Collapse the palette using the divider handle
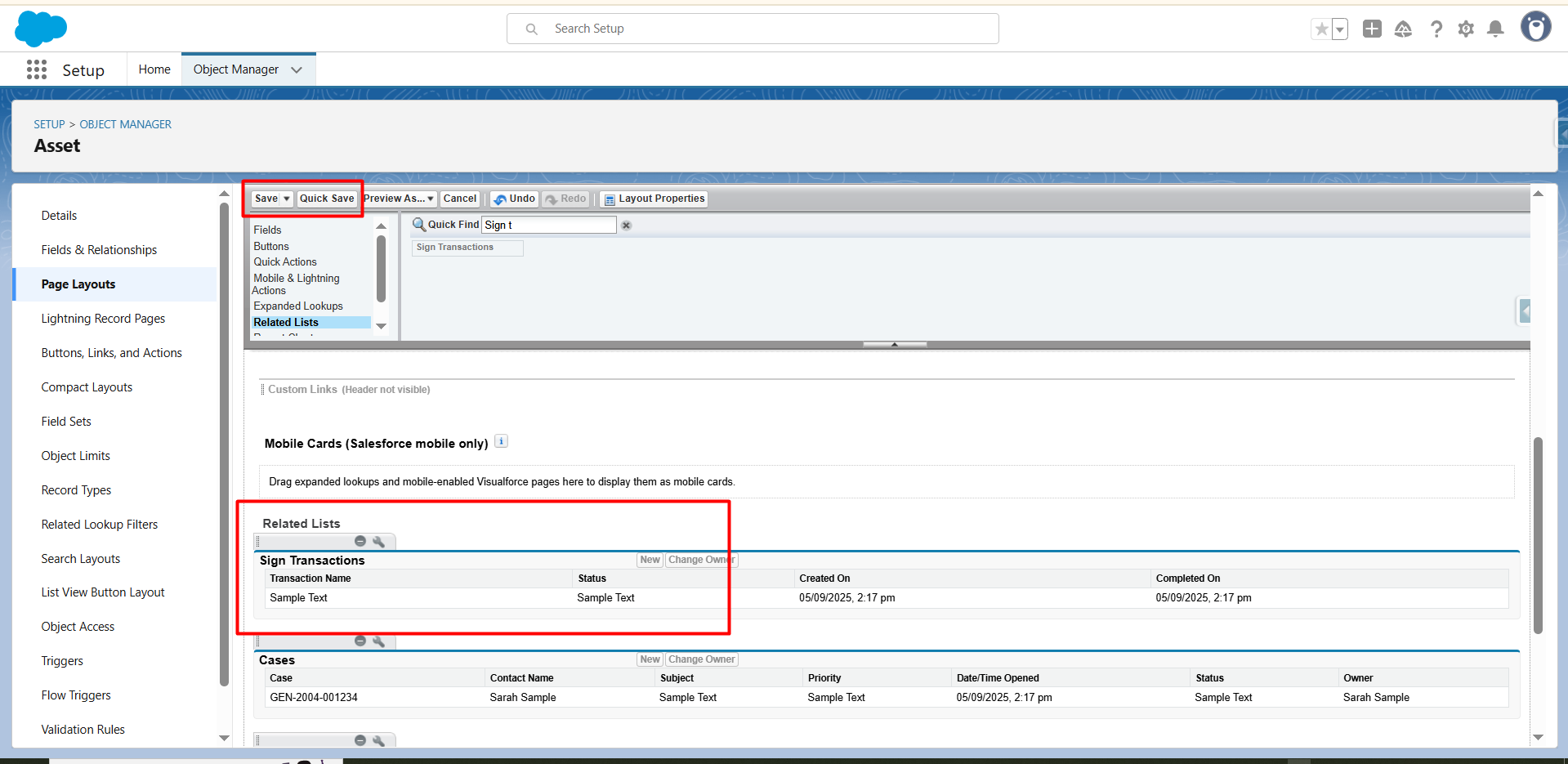 [x=895, y=345]
